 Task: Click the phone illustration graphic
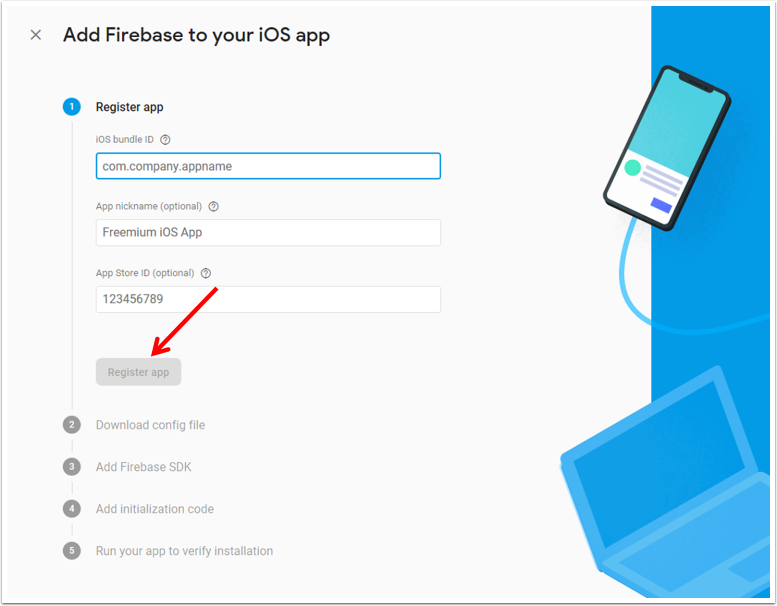(667, 148)
